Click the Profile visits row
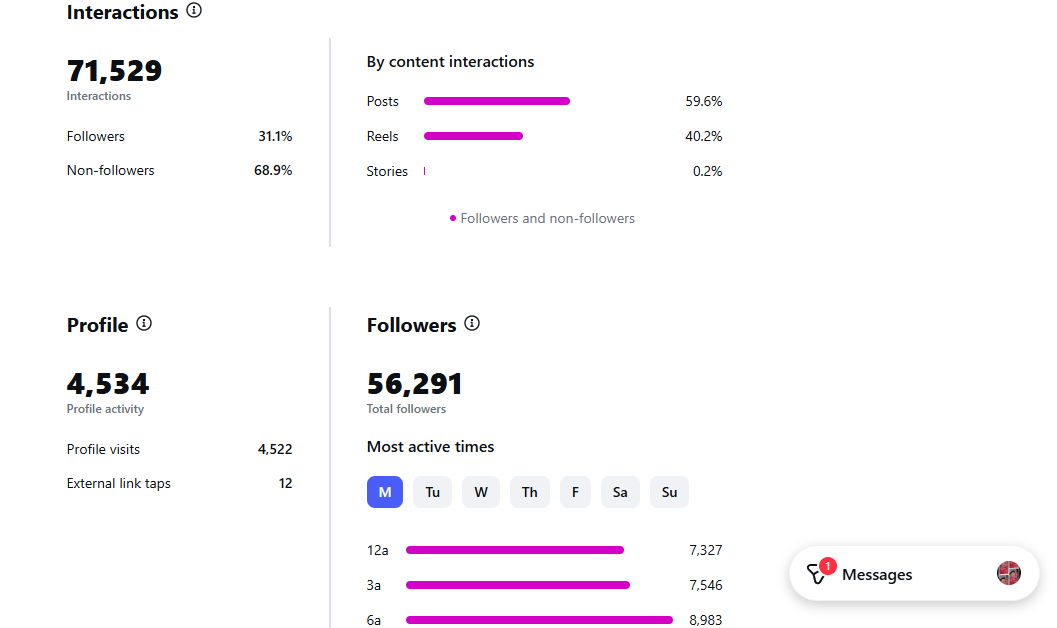This screenshot has height=628, width=1057. tap(179, 449)
